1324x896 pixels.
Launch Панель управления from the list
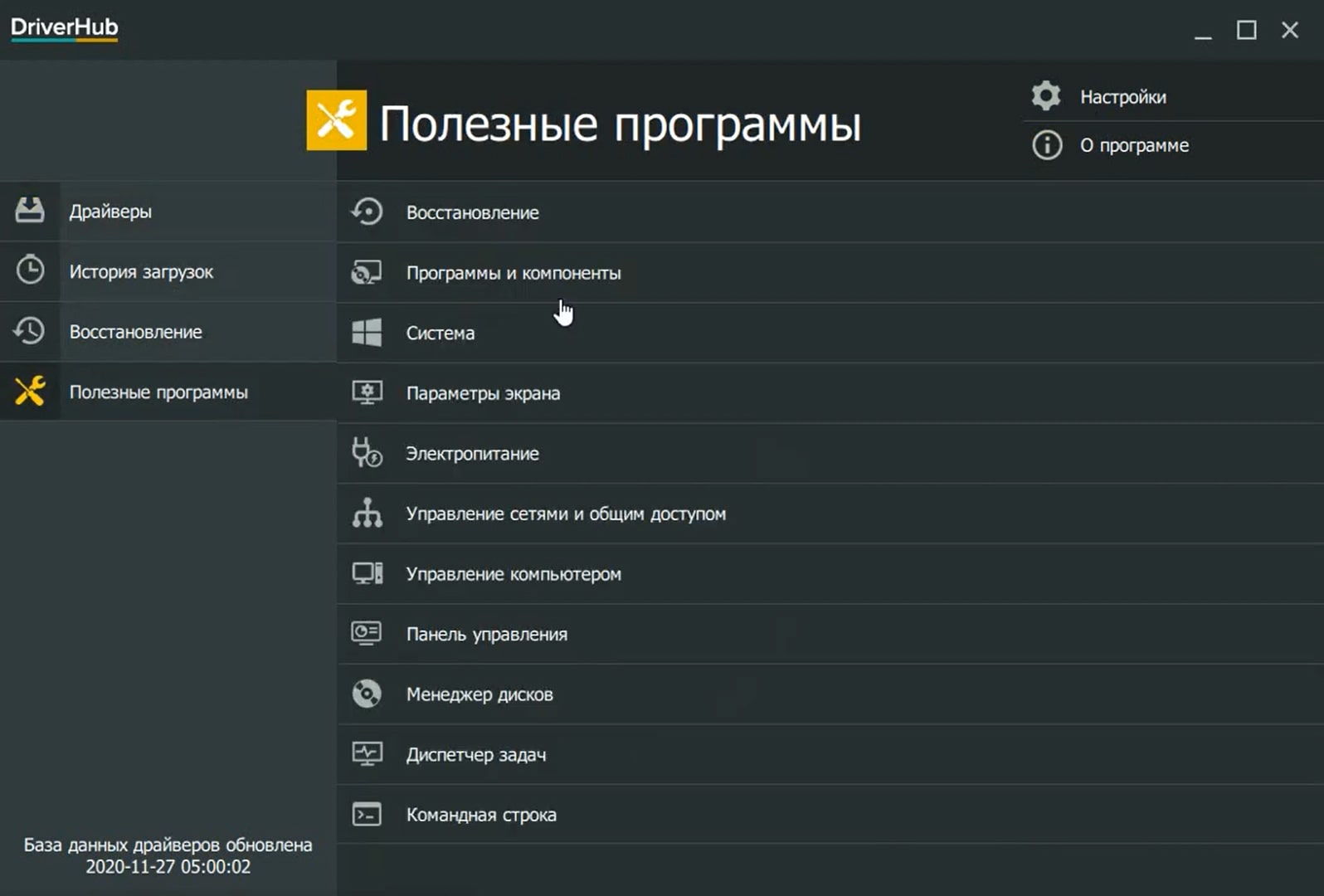486,635
